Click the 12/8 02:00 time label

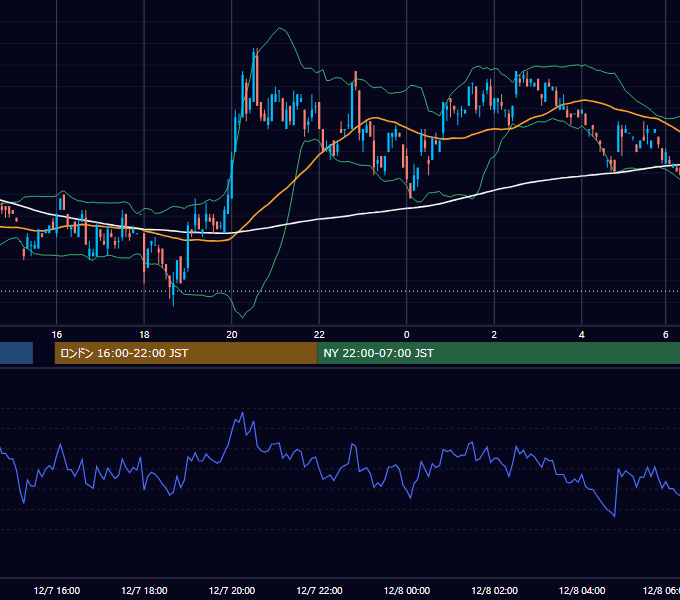point(494,590)
